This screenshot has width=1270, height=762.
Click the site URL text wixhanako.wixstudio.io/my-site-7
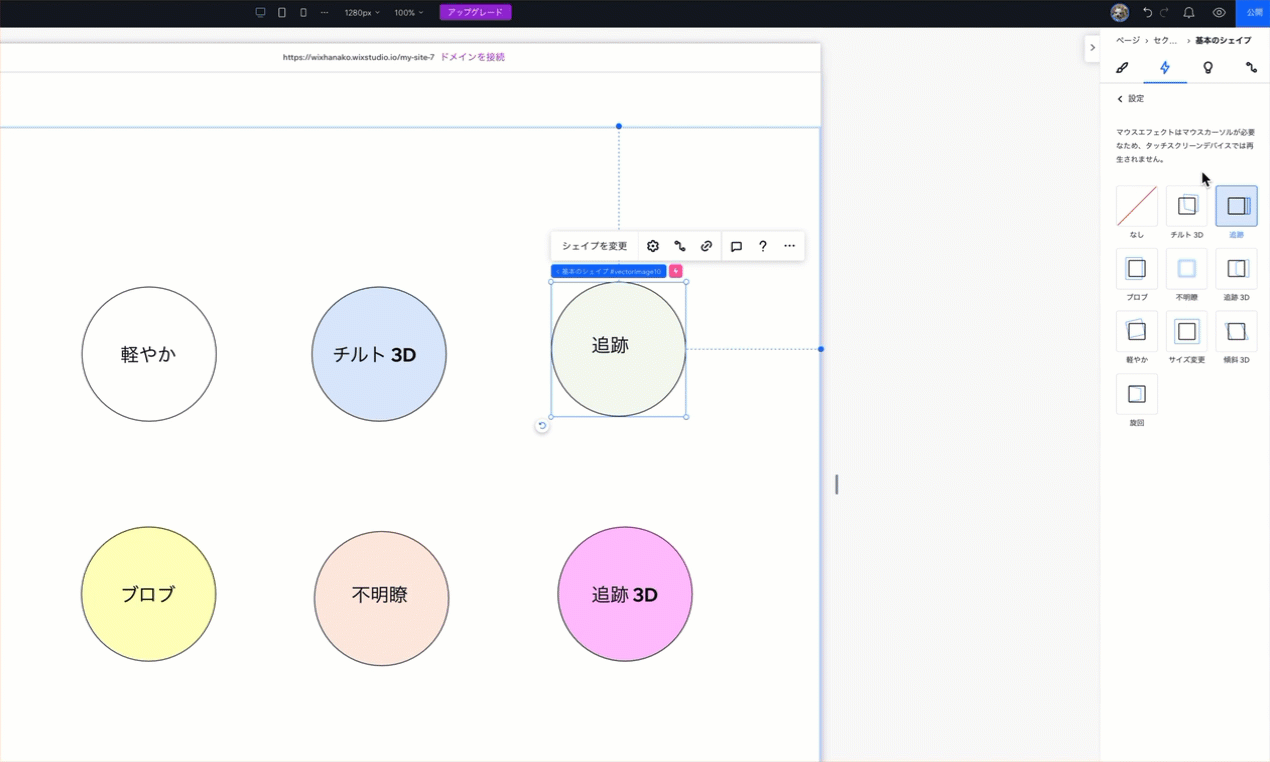pos(358,57)
